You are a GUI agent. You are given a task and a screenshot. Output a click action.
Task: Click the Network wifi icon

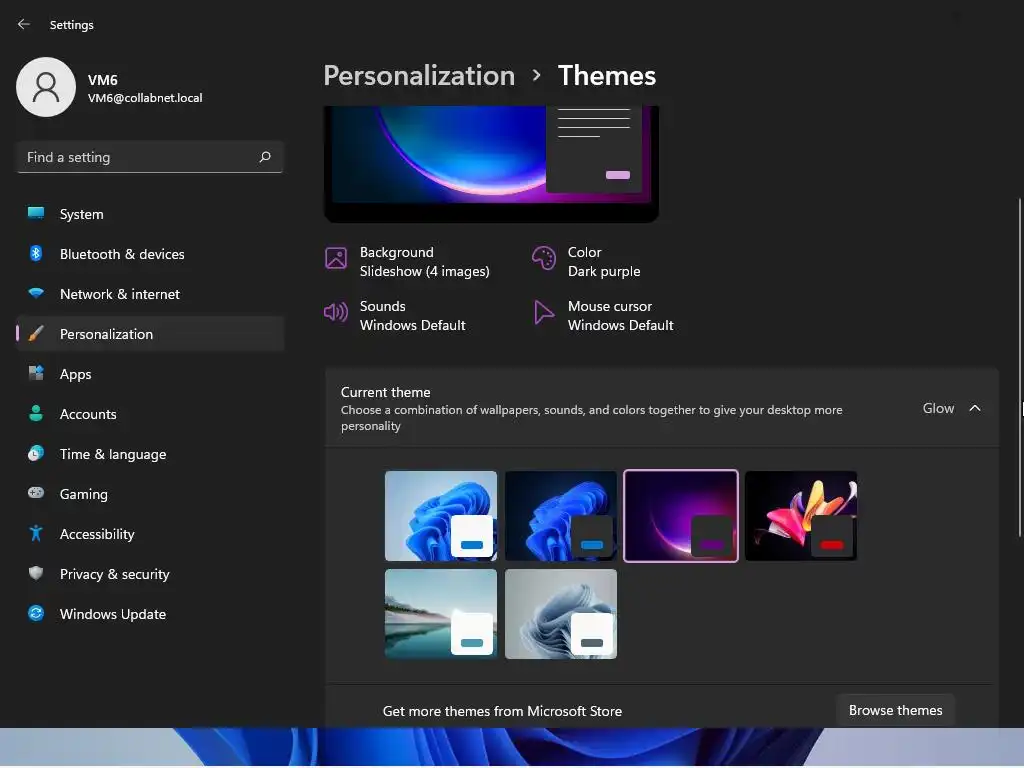click(36, 293)
